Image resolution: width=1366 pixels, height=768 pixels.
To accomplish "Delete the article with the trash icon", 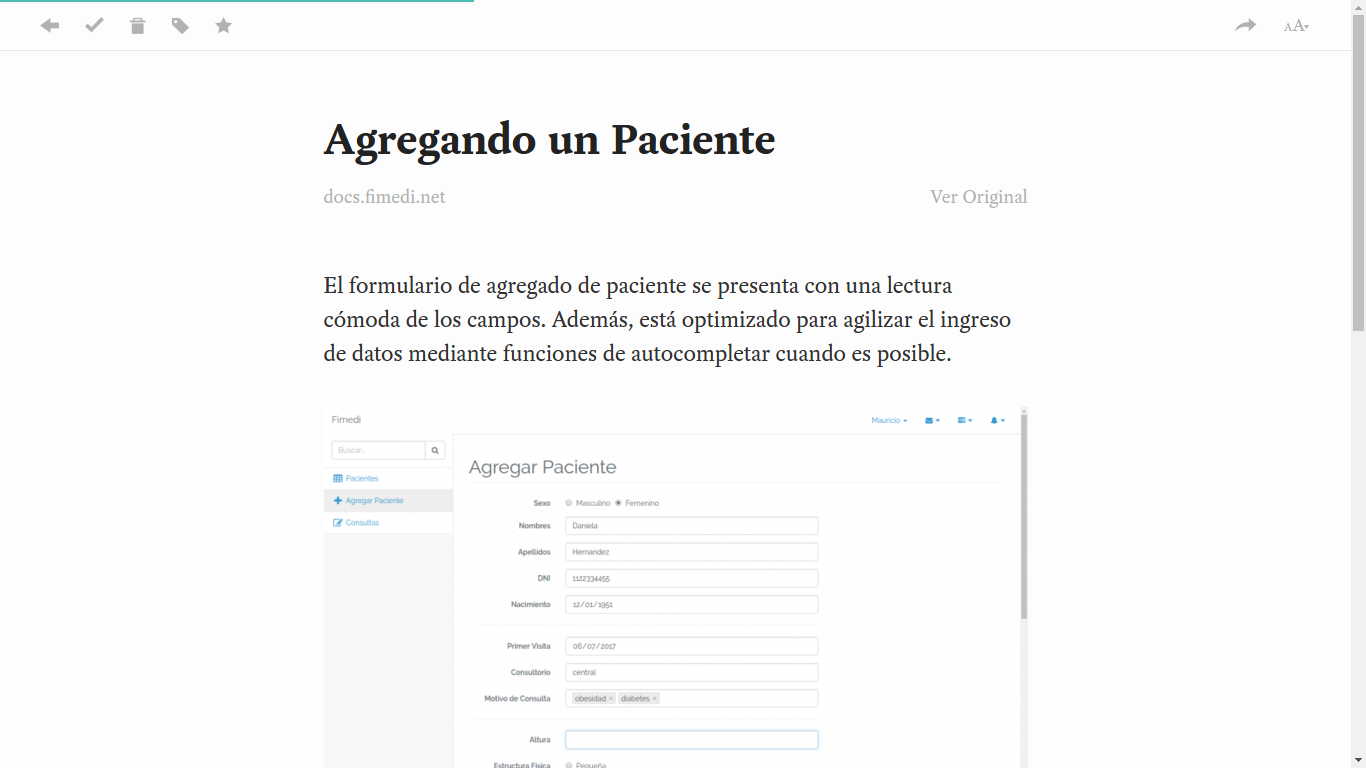I will (137, 25).
